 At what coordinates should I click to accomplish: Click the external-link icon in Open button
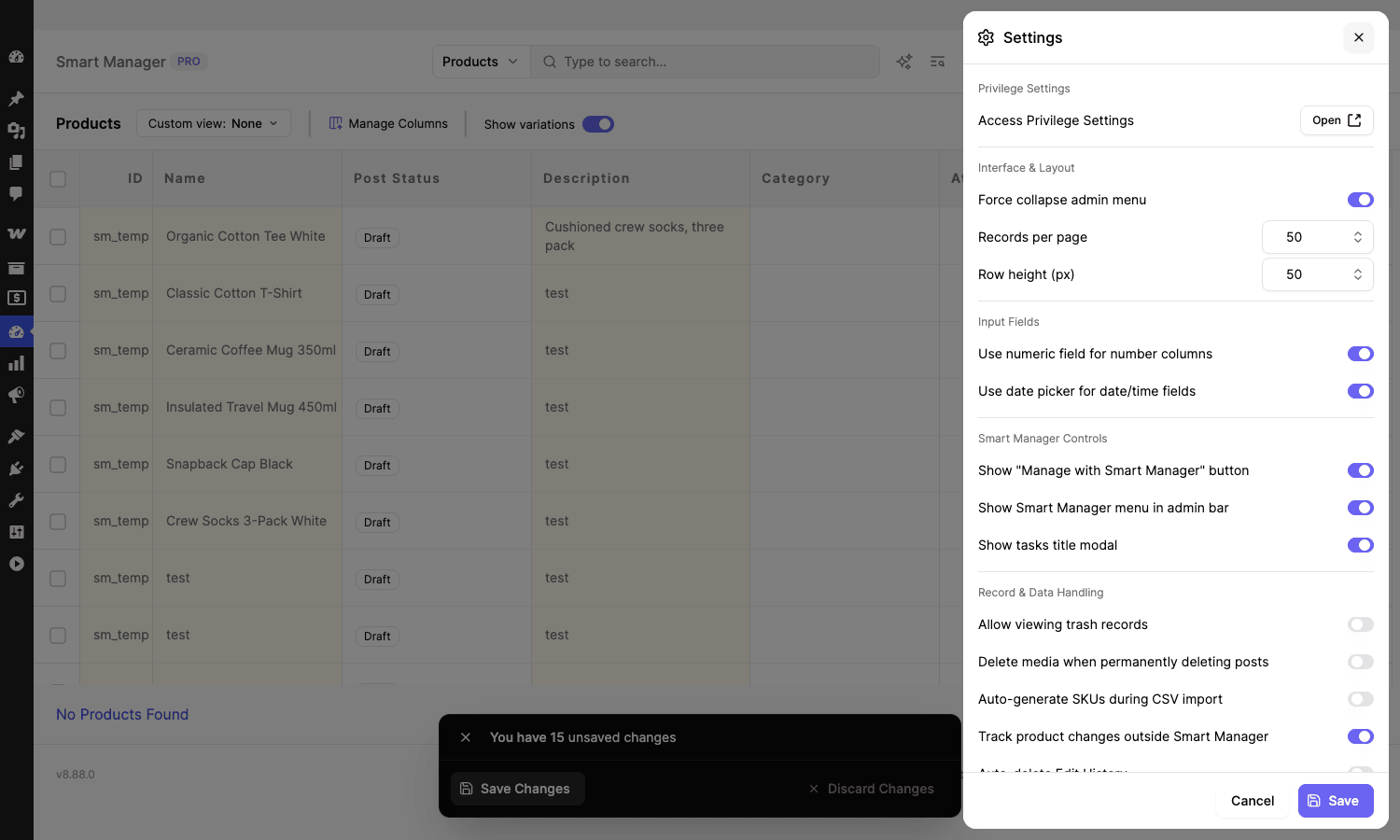[1354, 120]
